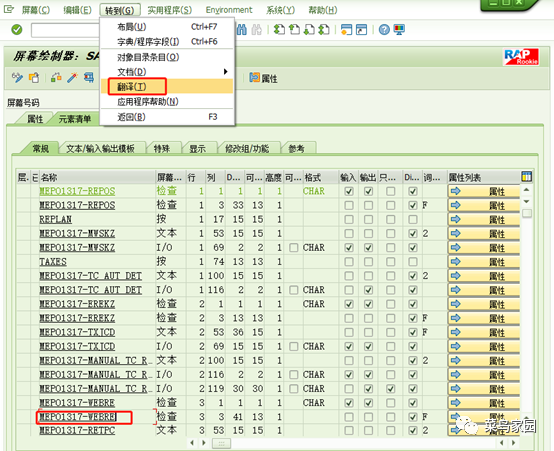This screenshot has width=554, height=451.
Task: Go to the previous page icon
Action: (x=294, y=30)
